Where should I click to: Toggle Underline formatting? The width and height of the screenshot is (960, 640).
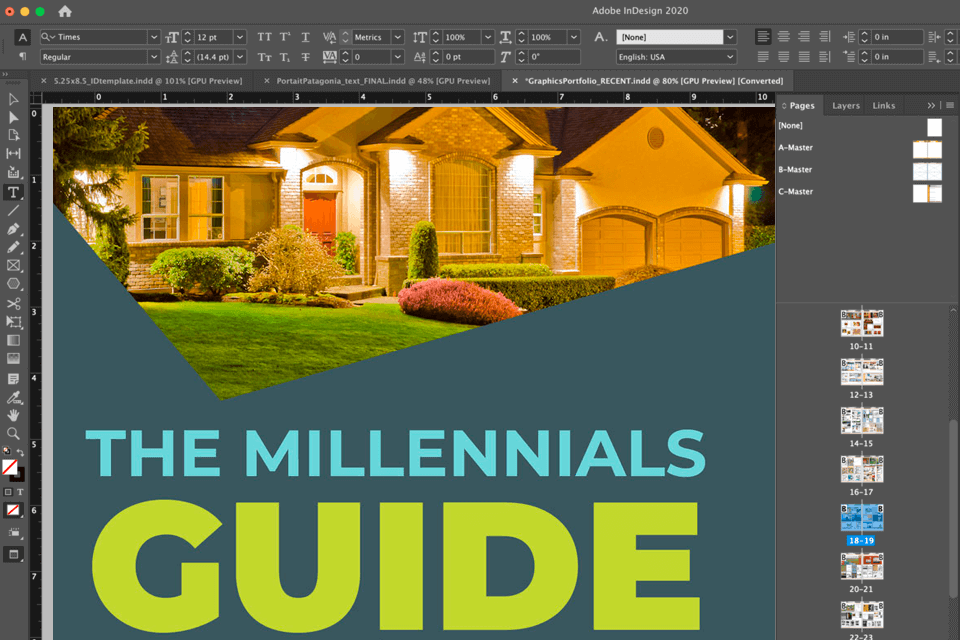[x=306, y=37]
